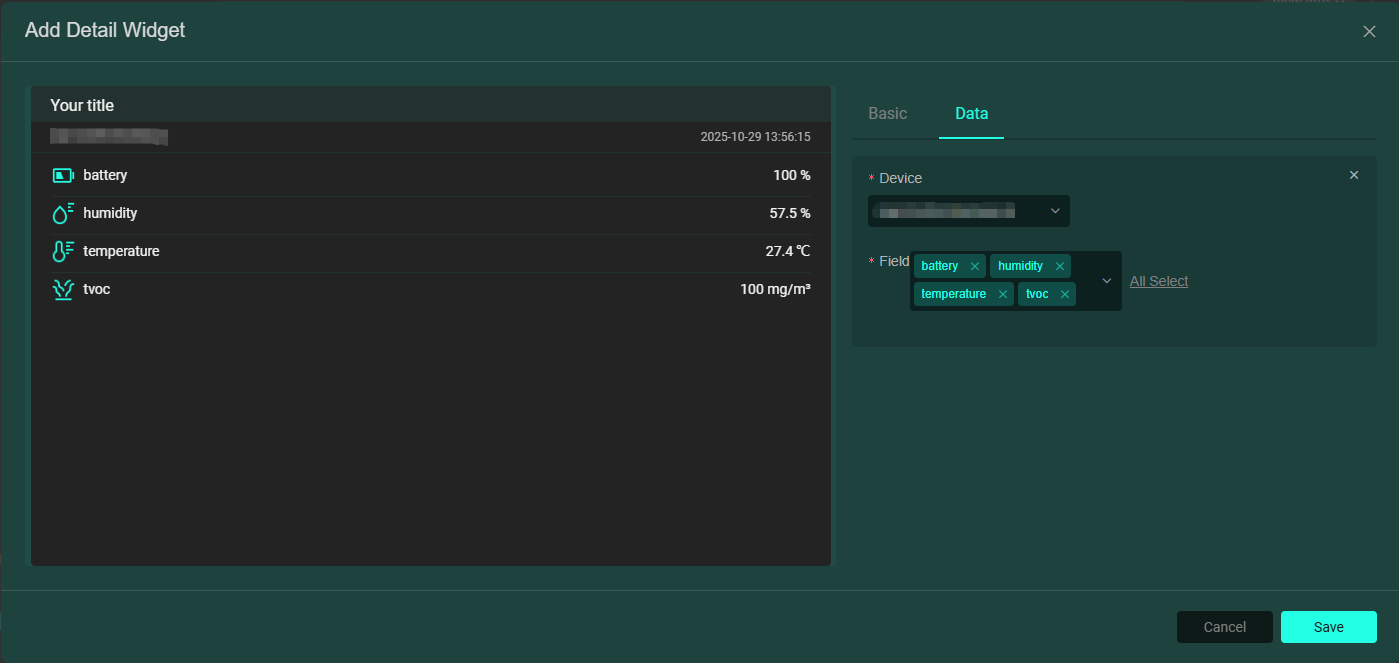Click the Your title widget header

tap(82, 105)
